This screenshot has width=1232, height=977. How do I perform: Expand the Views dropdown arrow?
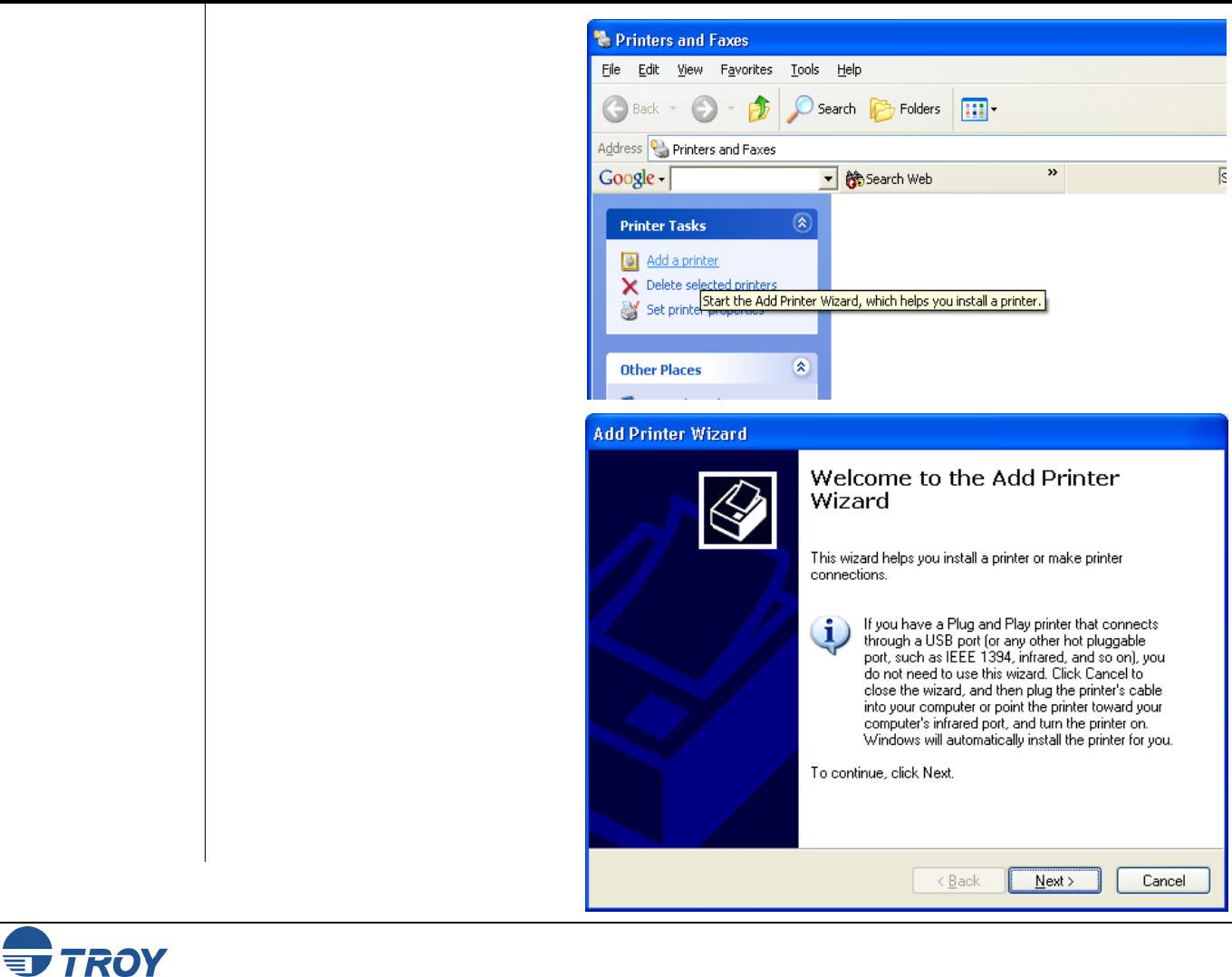click(x=994, y=110)
